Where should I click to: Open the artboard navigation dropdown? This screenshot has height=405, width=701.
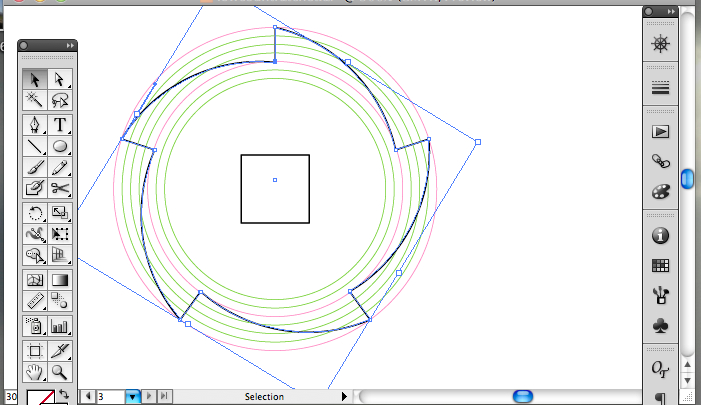pos(133,397)
